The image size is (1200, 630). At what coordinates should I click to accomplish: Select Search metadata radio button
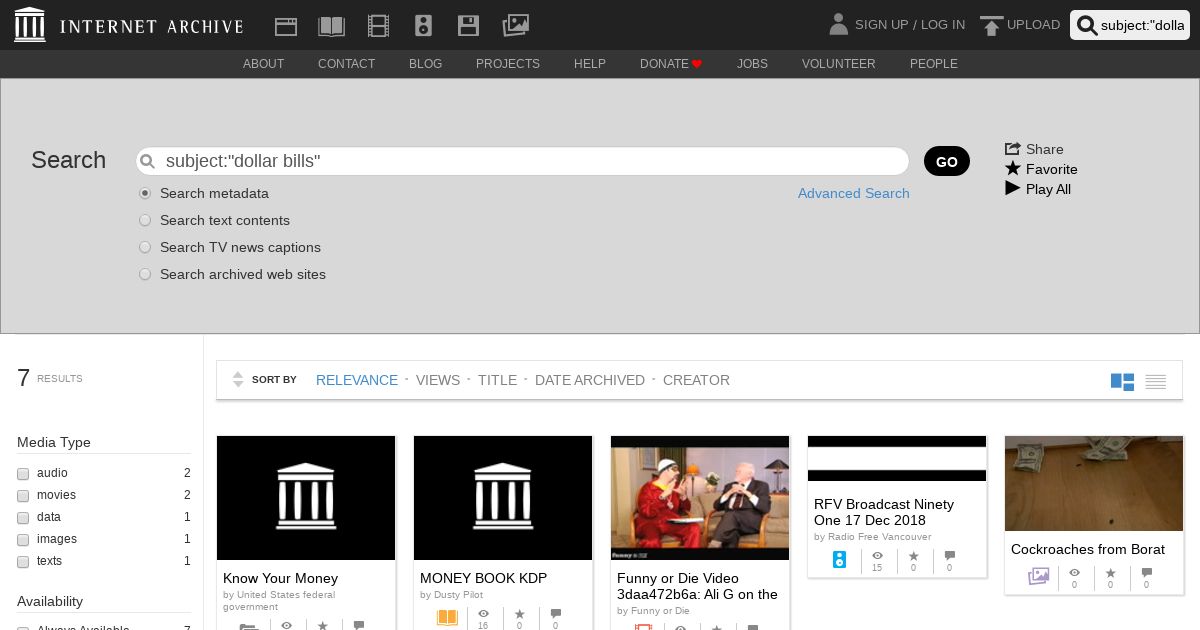[145, 193]
